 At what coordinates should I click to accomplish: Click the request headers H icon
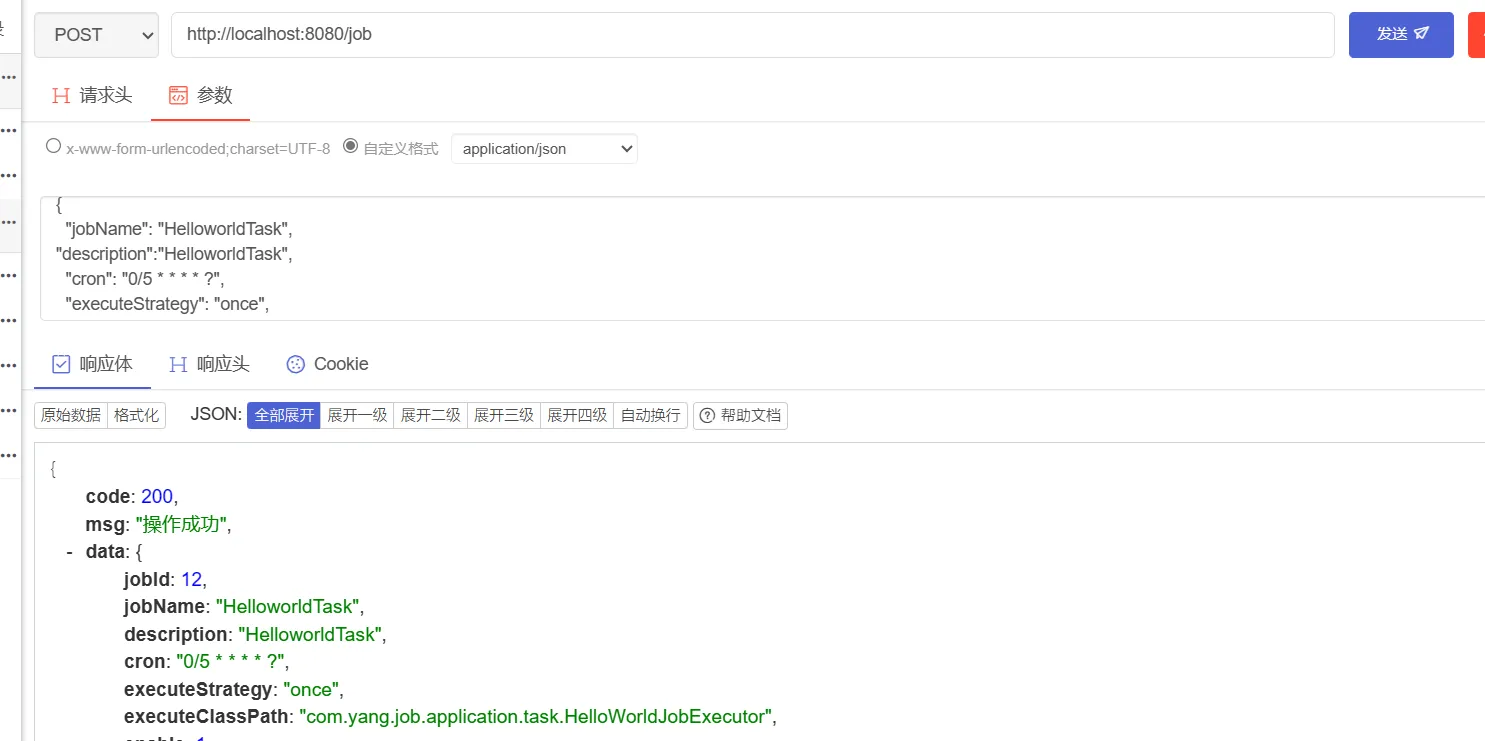(61, 96)
